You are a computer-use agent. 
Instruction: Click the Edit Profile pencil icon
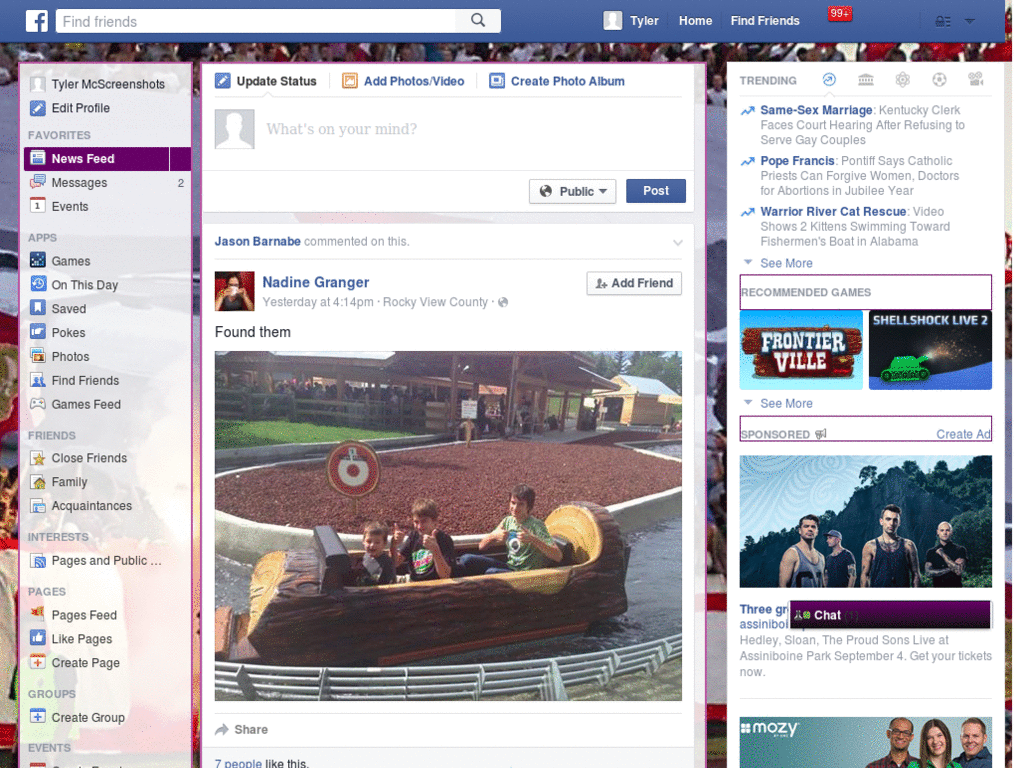tap(38, 108)
